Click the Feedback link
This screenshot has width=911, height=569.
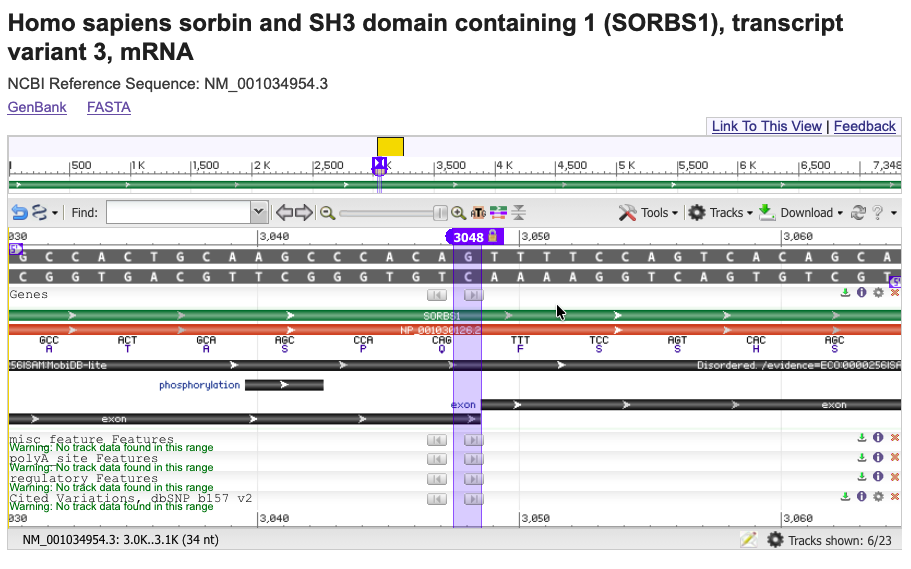(865, 126)
